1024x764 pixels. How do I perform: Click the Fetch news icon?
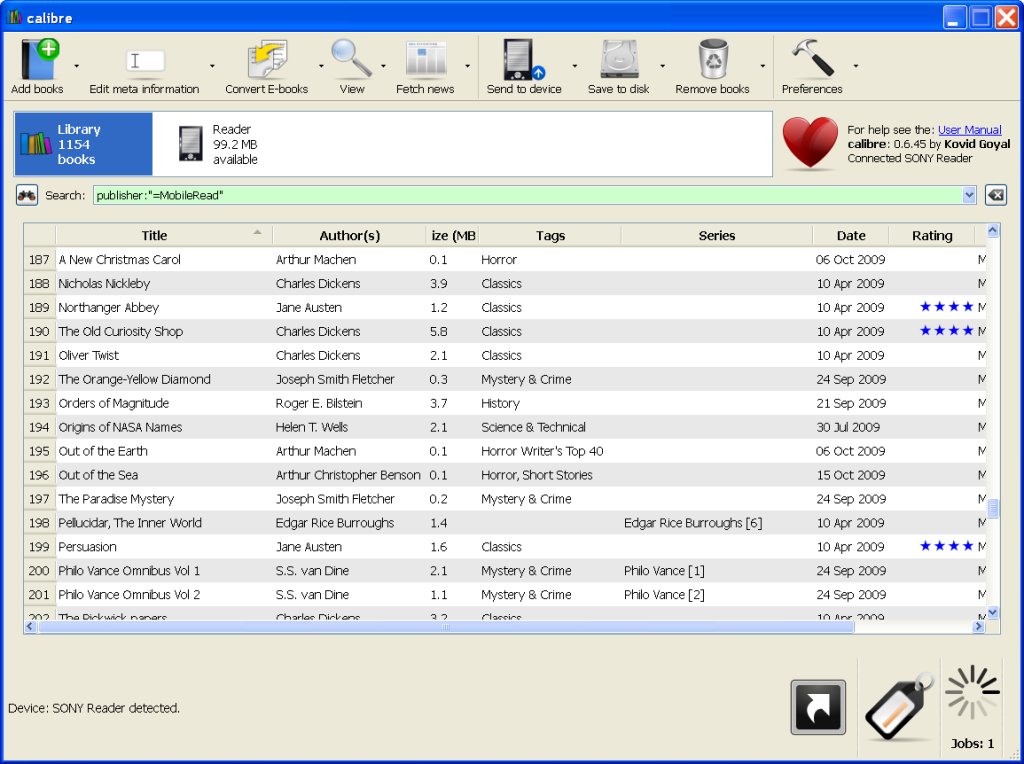[425, 60]
